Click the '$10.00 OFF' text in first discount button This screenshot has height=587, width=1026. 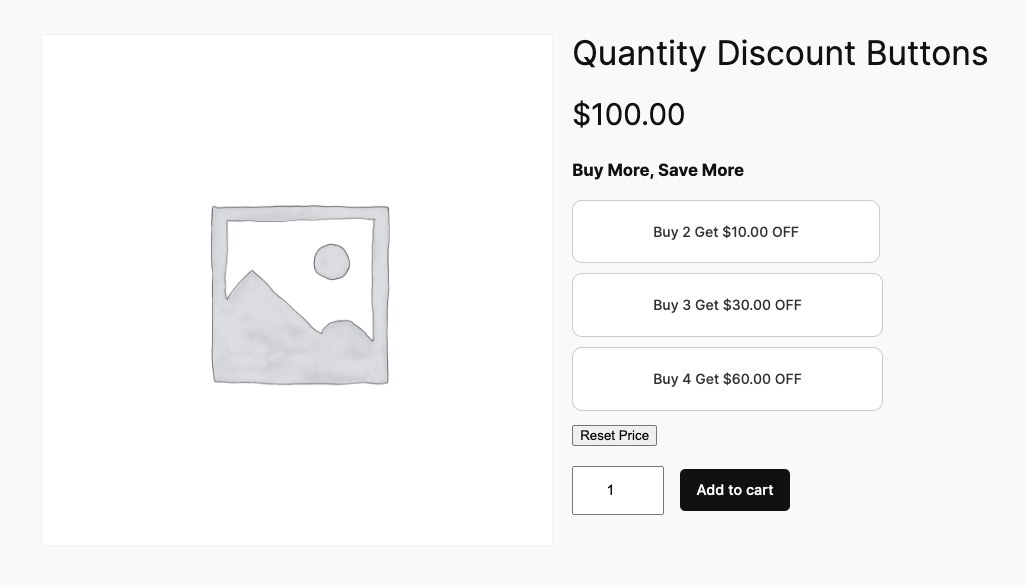[x=760, y=232]
